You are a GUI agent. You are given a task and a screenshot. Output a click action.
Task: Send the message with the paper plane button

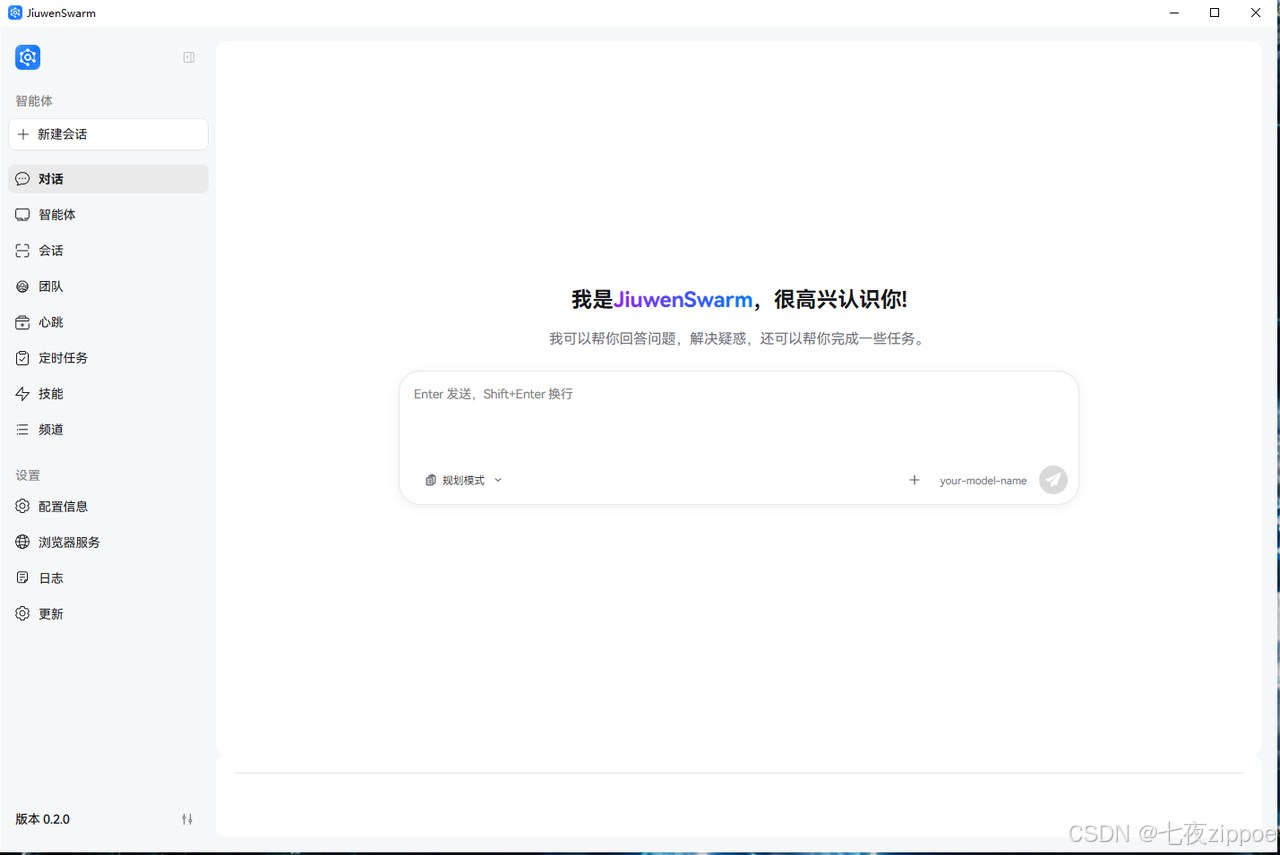pos(1053,480)
